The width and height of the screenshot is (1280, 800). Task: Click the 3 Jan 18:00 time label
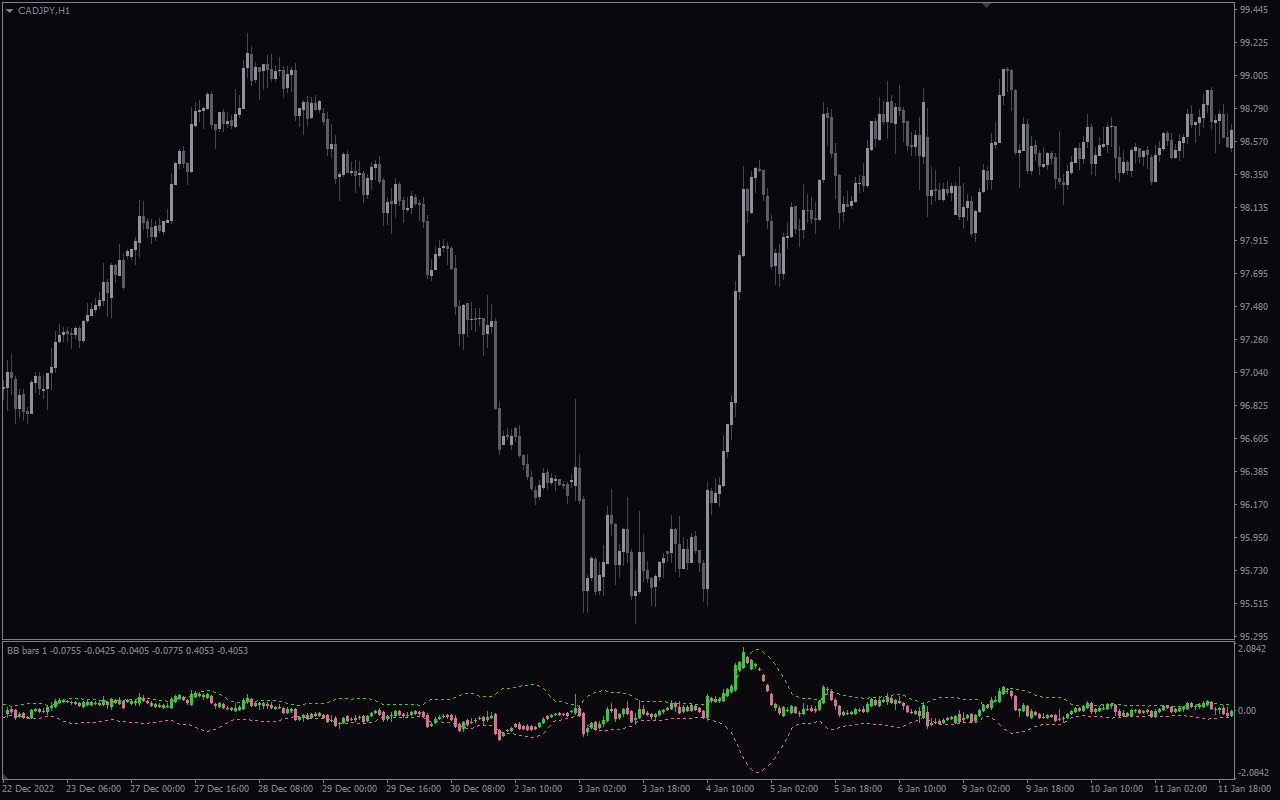668,789
